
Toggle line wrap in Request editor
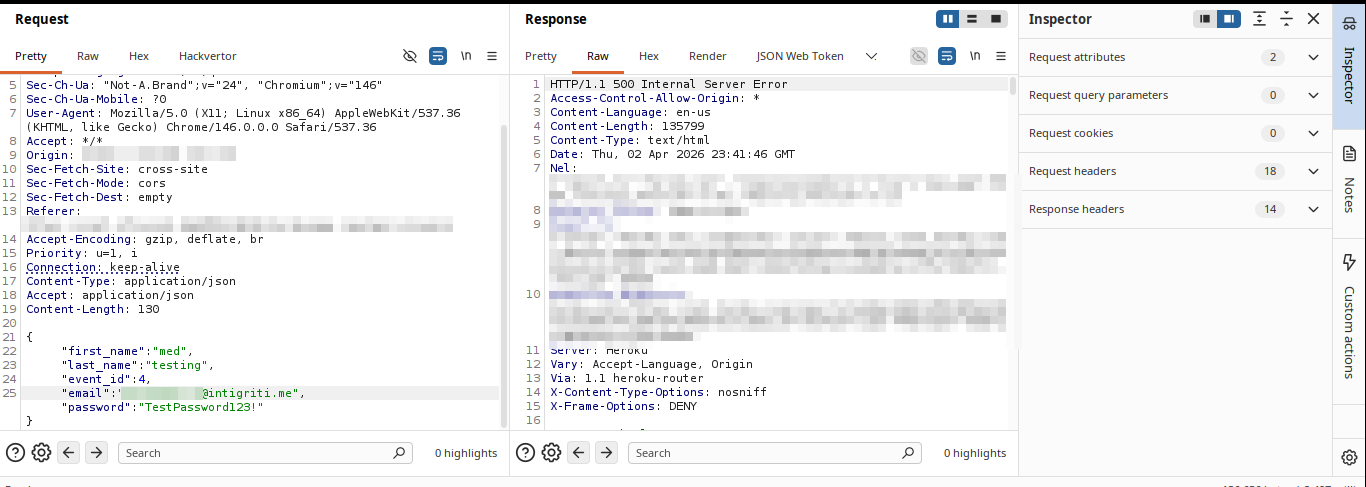tap(438, 56)
